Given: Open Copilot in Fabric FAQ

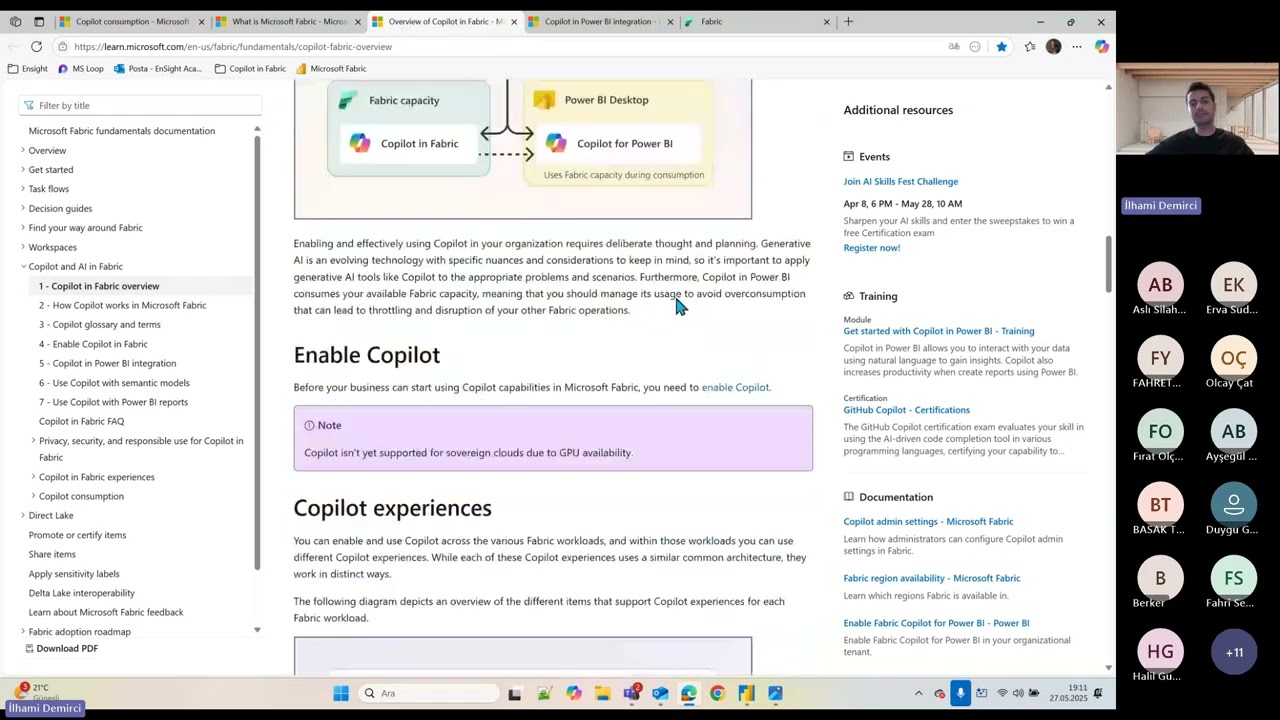Looking at the screenshot, I should [81, 421].
